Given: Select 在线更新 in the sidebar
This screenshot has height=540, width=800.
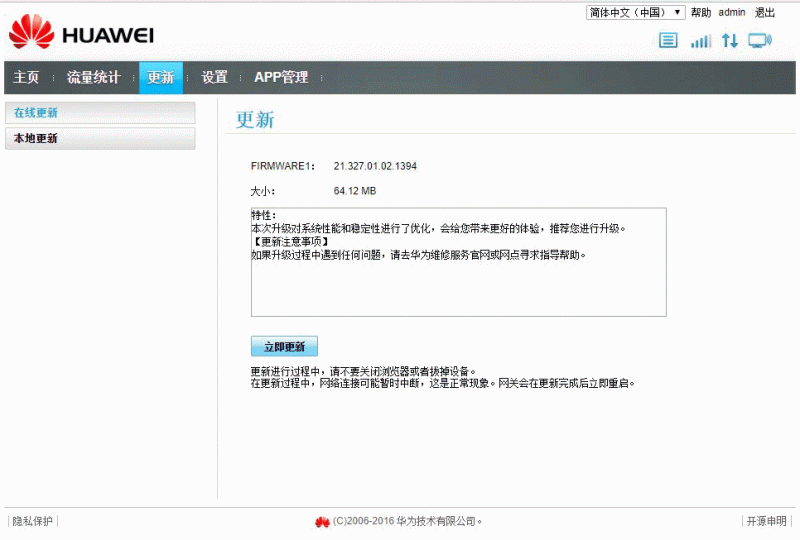Looking at the screenshot, I should (100, 113).
